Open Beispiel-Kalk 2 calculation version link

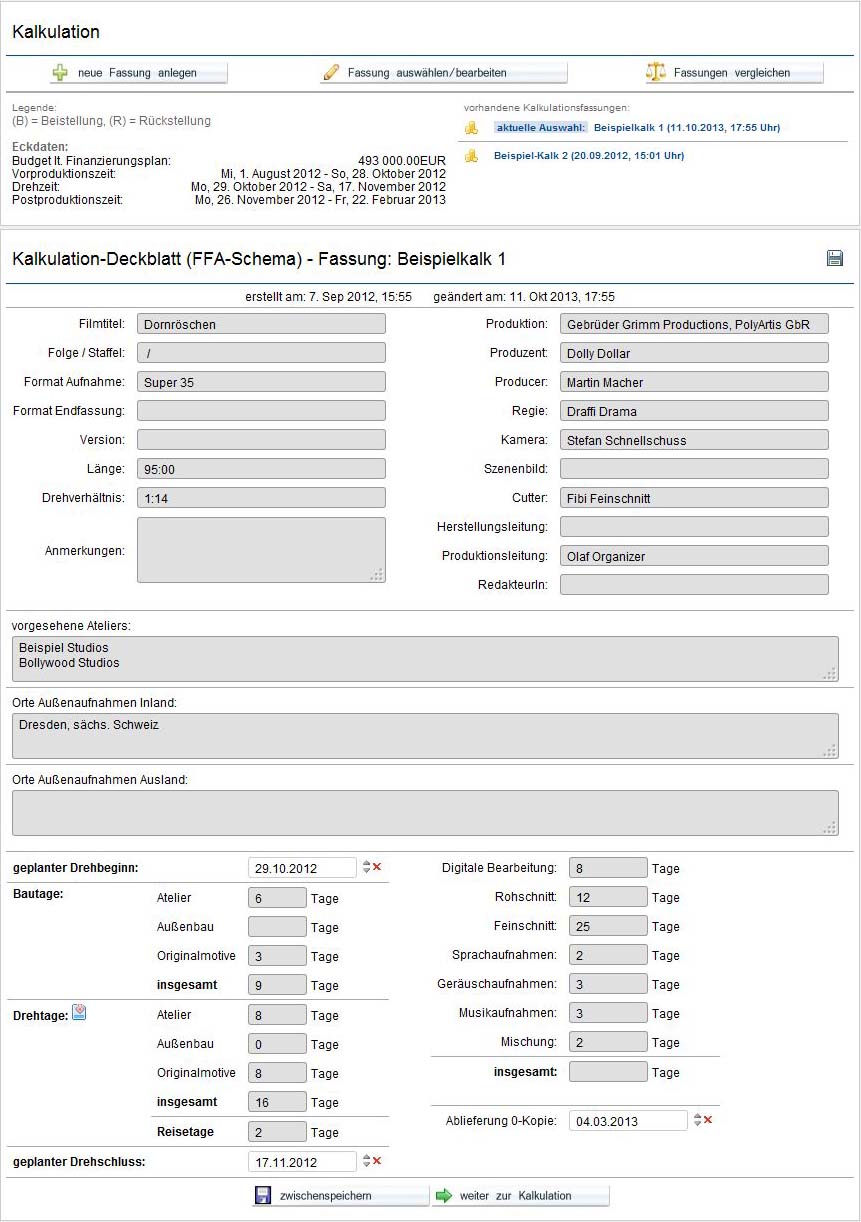tap(589, 156)
